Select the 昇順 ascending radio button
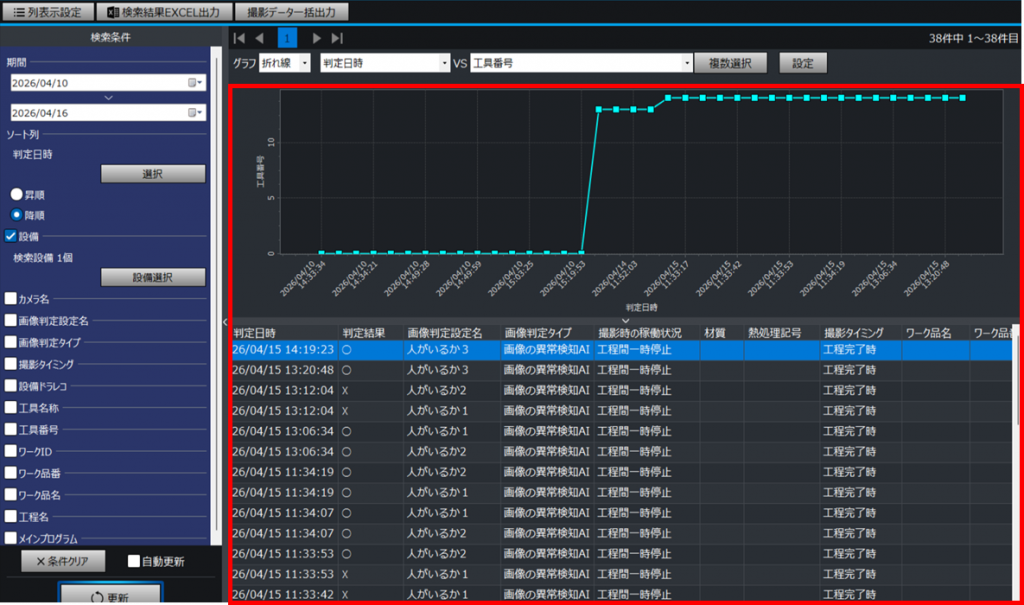1024x605 pixels. [x=17, y=194]
